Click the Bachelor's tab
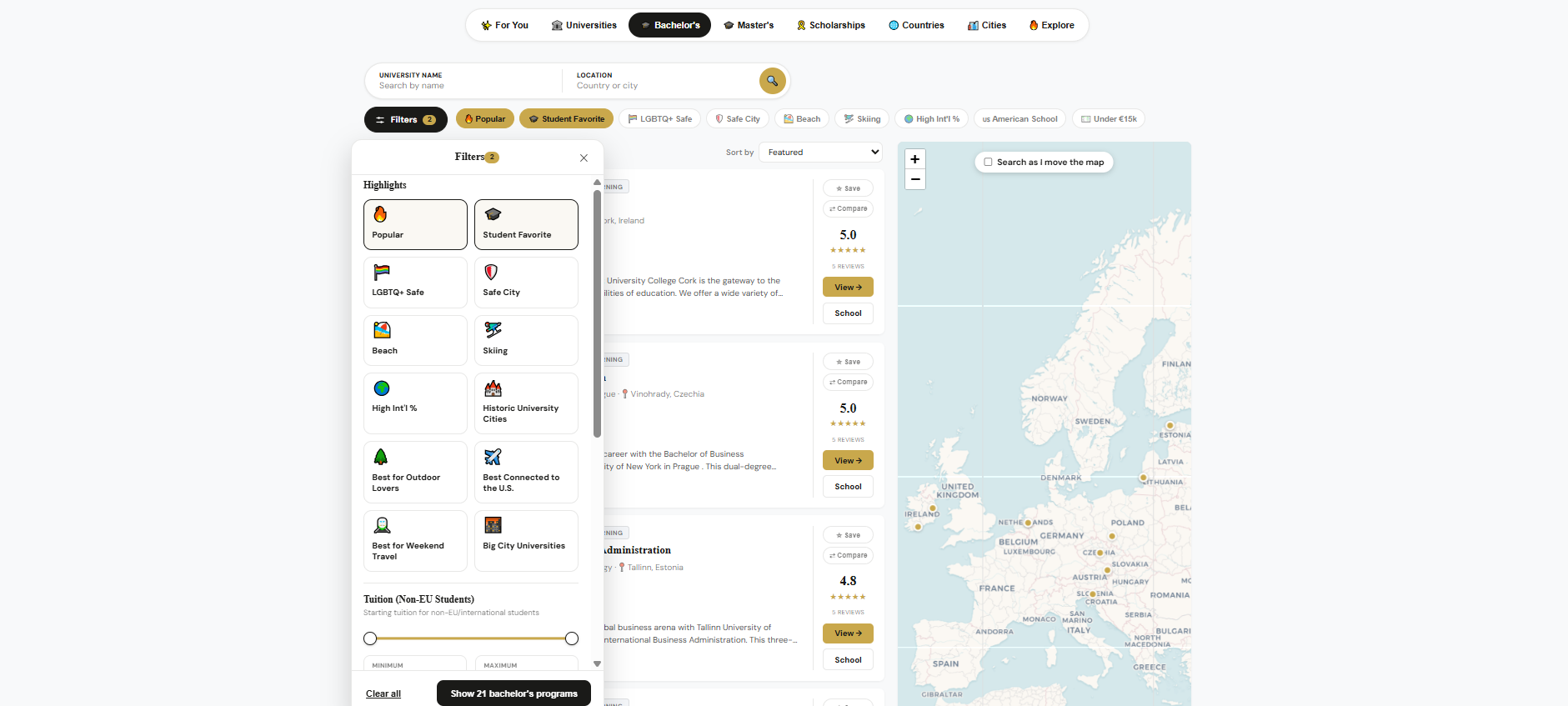The width and height of the screenshot is (1568, 706). (670, 25)
